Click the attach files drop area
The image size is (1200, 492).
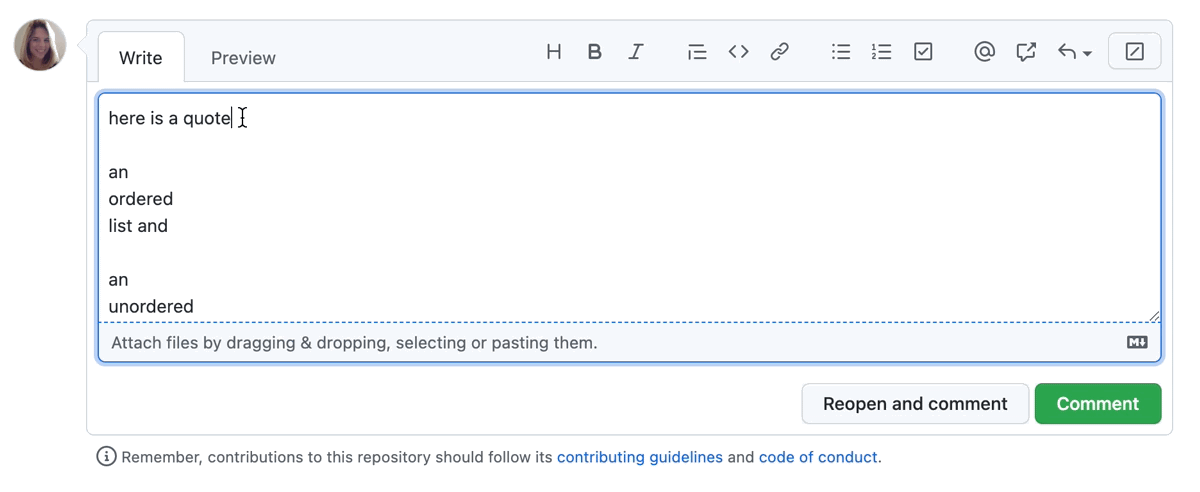355,343
